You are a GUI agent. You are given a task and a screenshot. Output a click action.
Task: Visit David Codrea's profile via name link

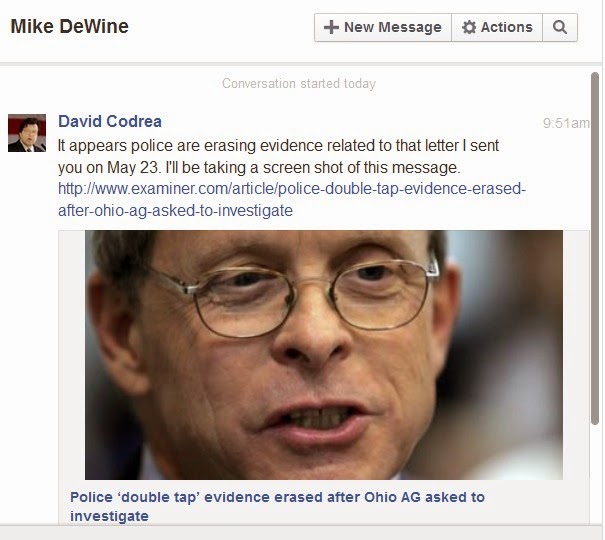(x=110, y=121)
